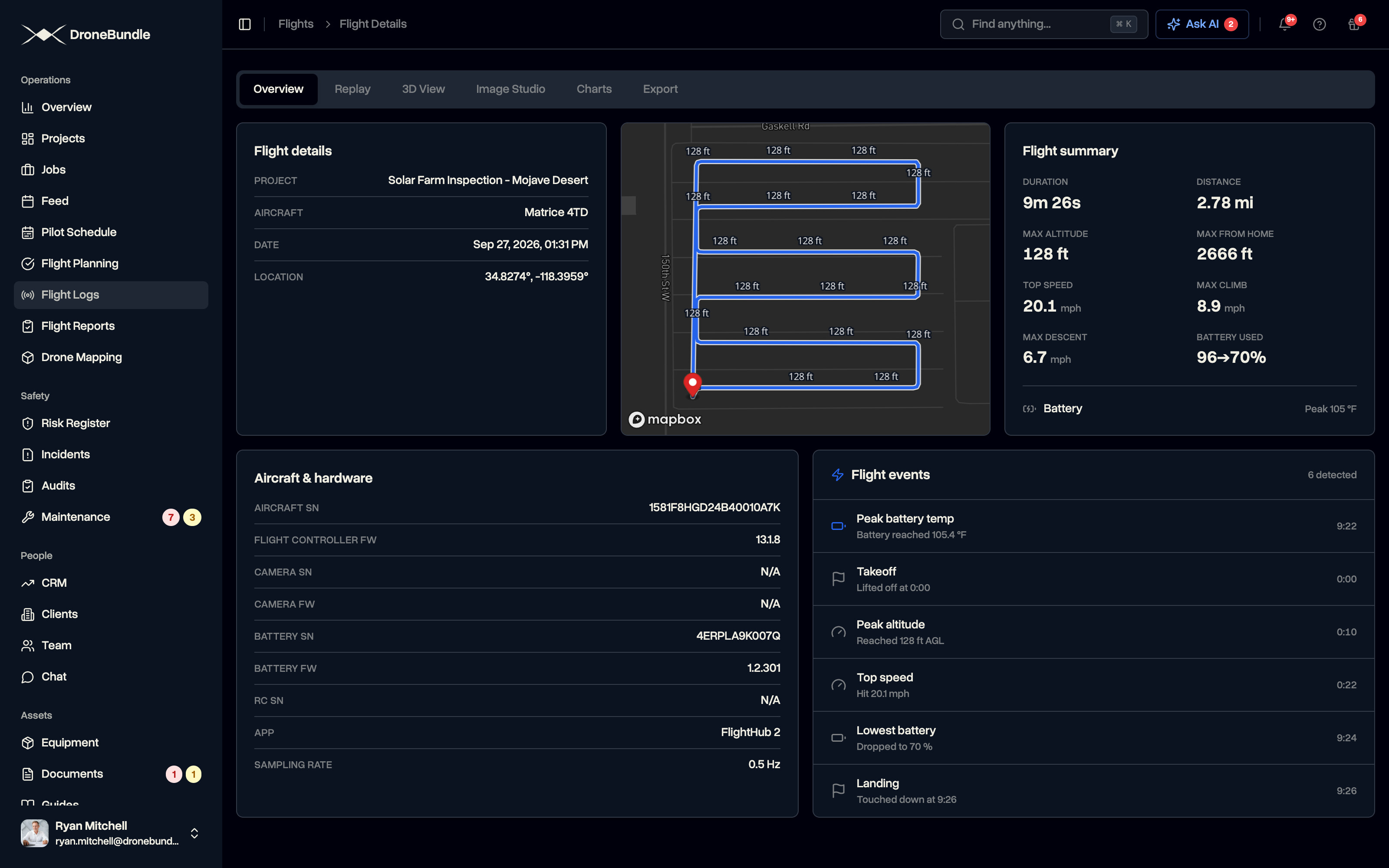This screenshot has height=868, width=1389.
Task: Open Audits in the sidebar
Action: (x=111, y=486)
